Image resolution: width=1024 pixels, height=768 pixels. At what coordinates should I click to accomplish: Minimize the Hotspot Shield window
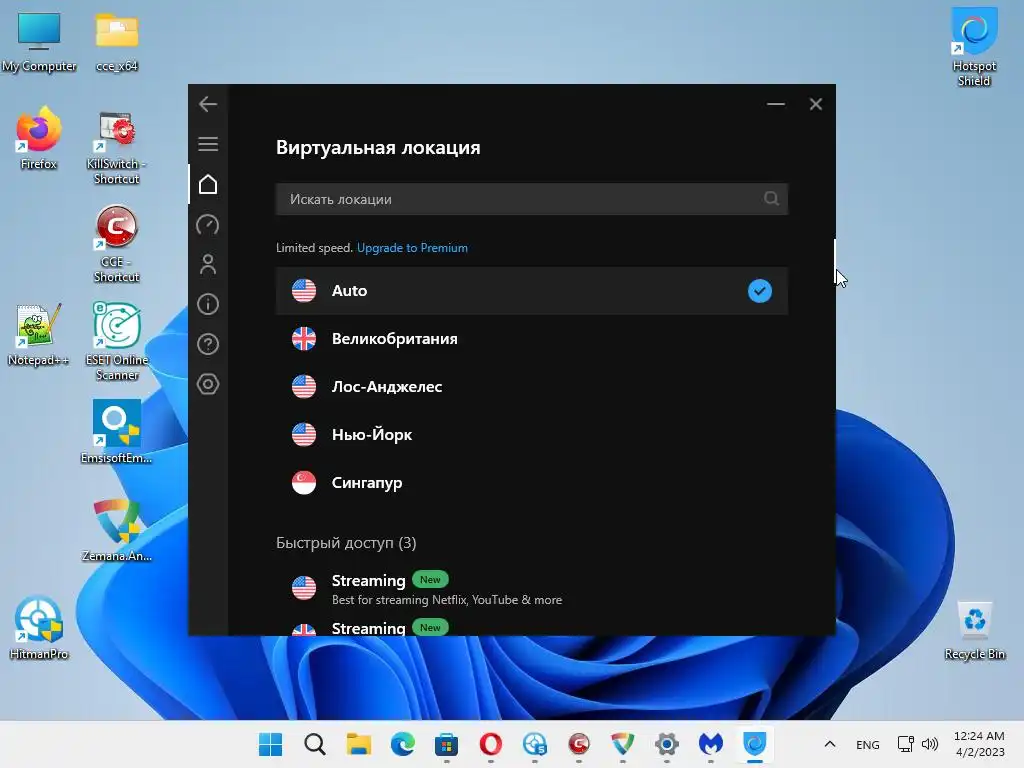click(776, 104)
